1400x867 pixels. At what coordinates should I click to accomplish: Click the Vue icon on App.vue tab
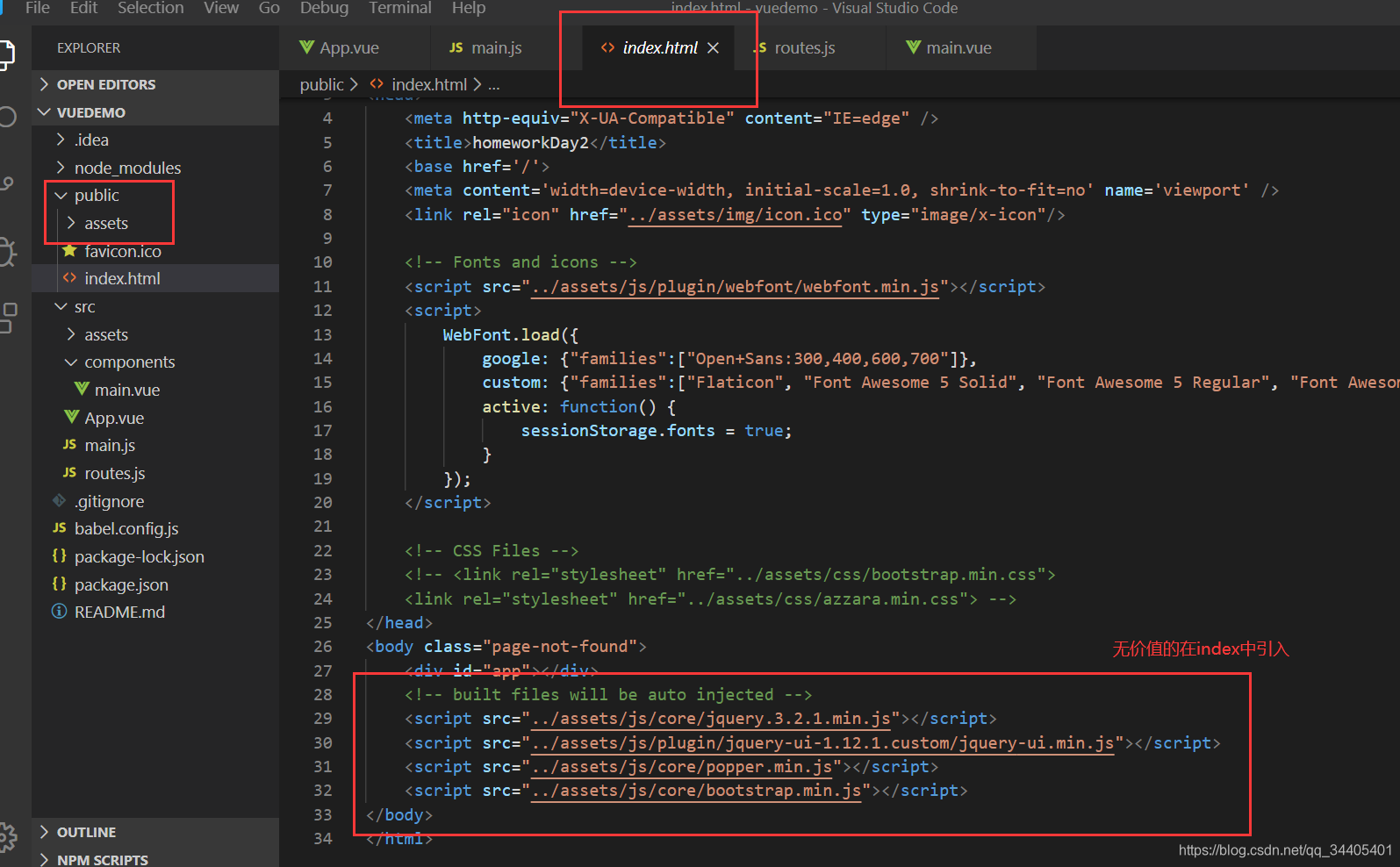tap(306, 47)
